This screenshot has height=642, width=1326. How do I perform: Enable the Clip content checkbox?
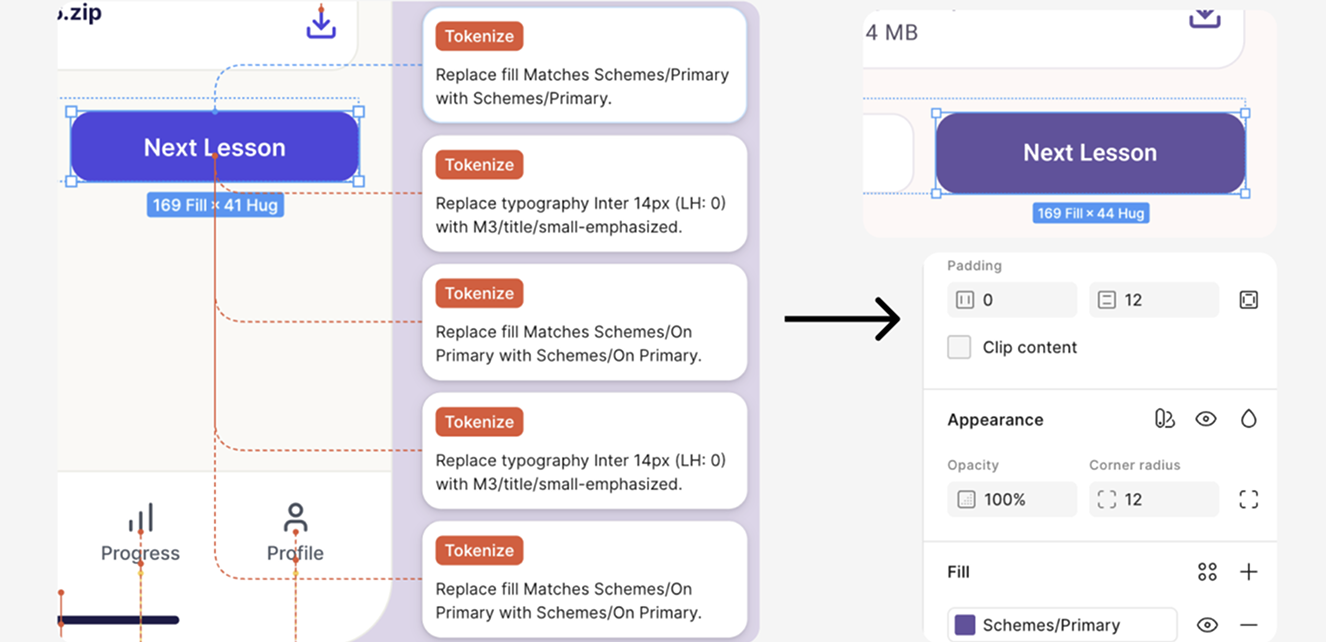(959, 347)
